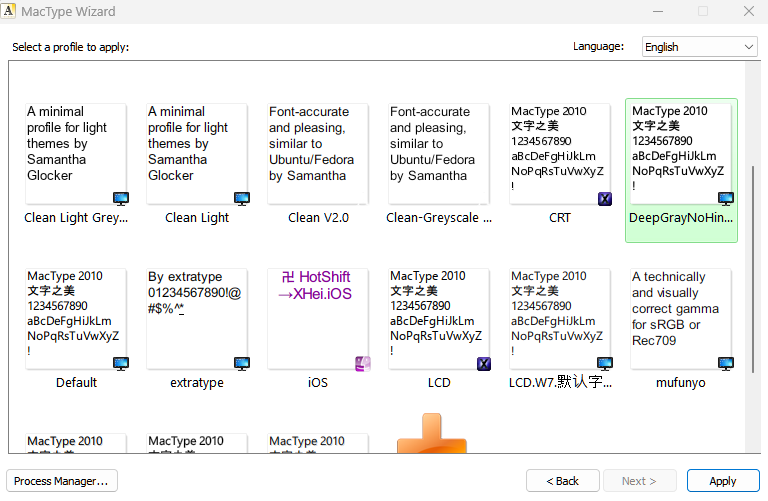Click the monitor icon on mufunyo profile
This screenshot has width=768, height=501.
725,363
